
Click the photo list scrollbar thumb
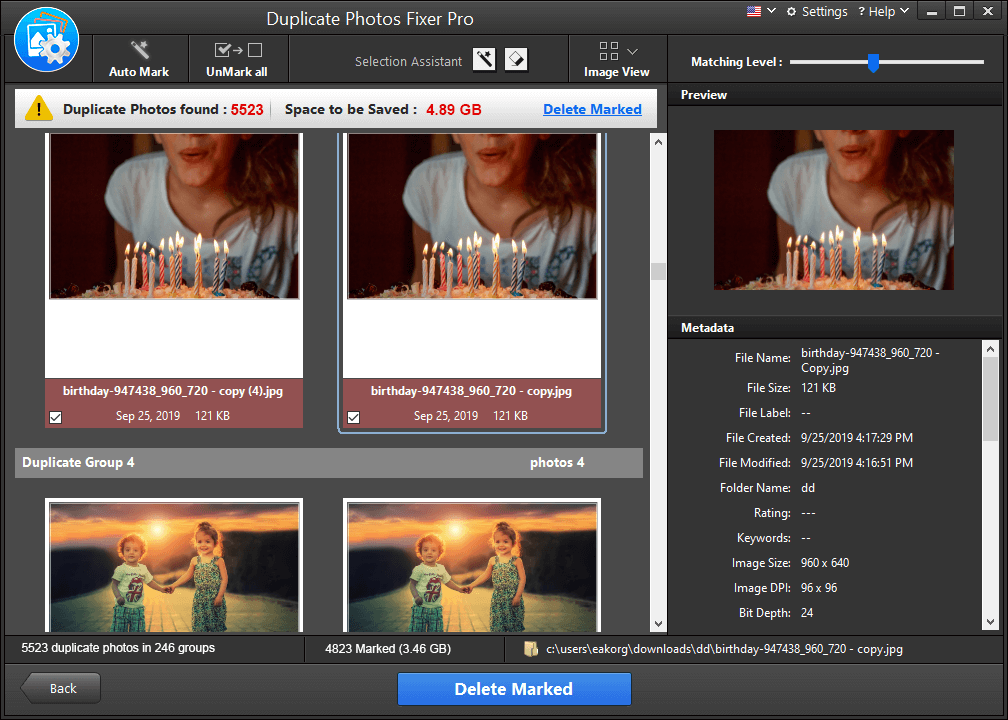(x=658, y=271)
